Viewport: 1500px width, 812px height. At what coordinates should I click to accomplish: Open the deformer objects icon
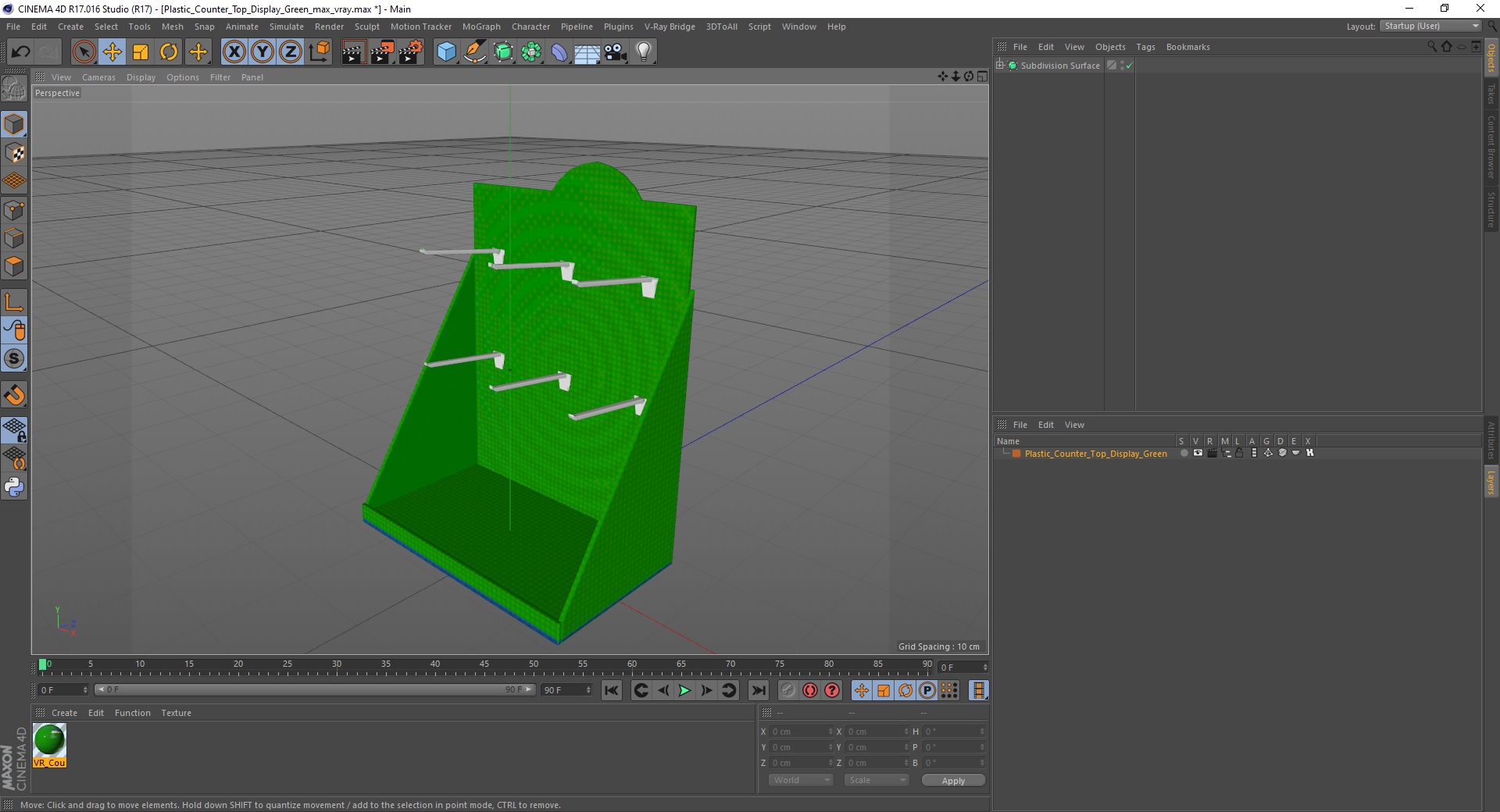click(x=559, y=52)
